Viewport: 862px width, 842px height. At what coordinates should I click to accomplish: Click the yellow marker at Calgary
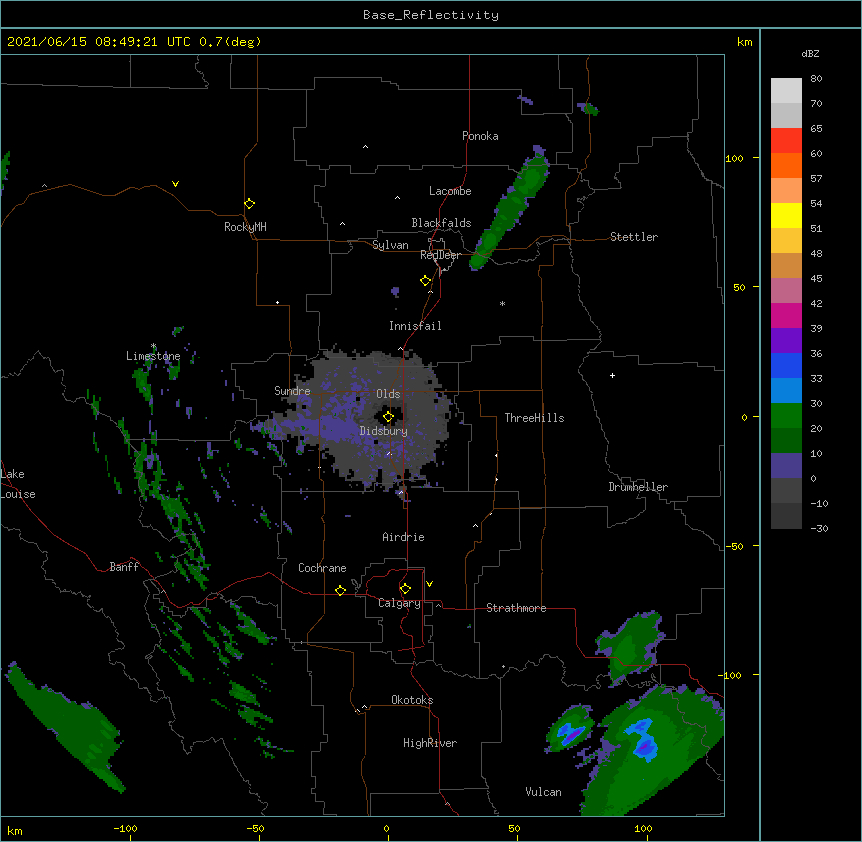(405, 589)
